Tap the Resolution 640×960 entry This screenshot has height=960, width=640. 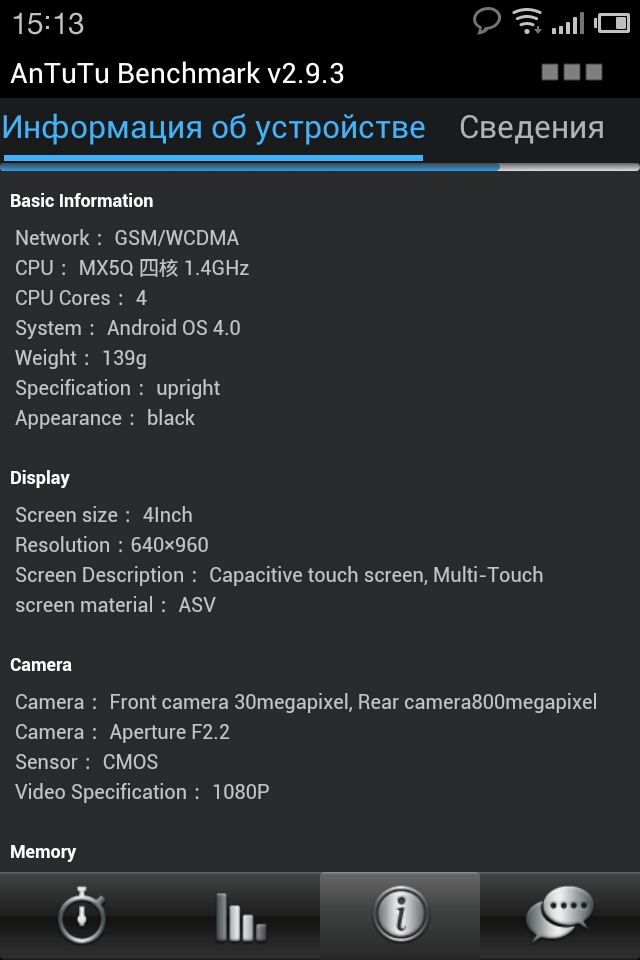112,545
